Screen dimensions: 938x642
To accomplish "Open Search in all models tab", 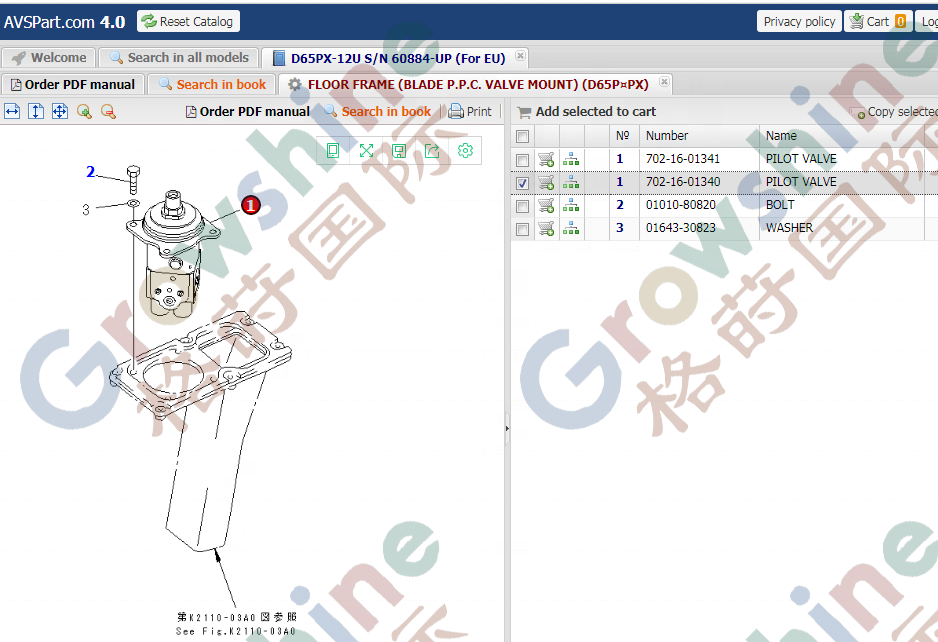I will (179, 57).
